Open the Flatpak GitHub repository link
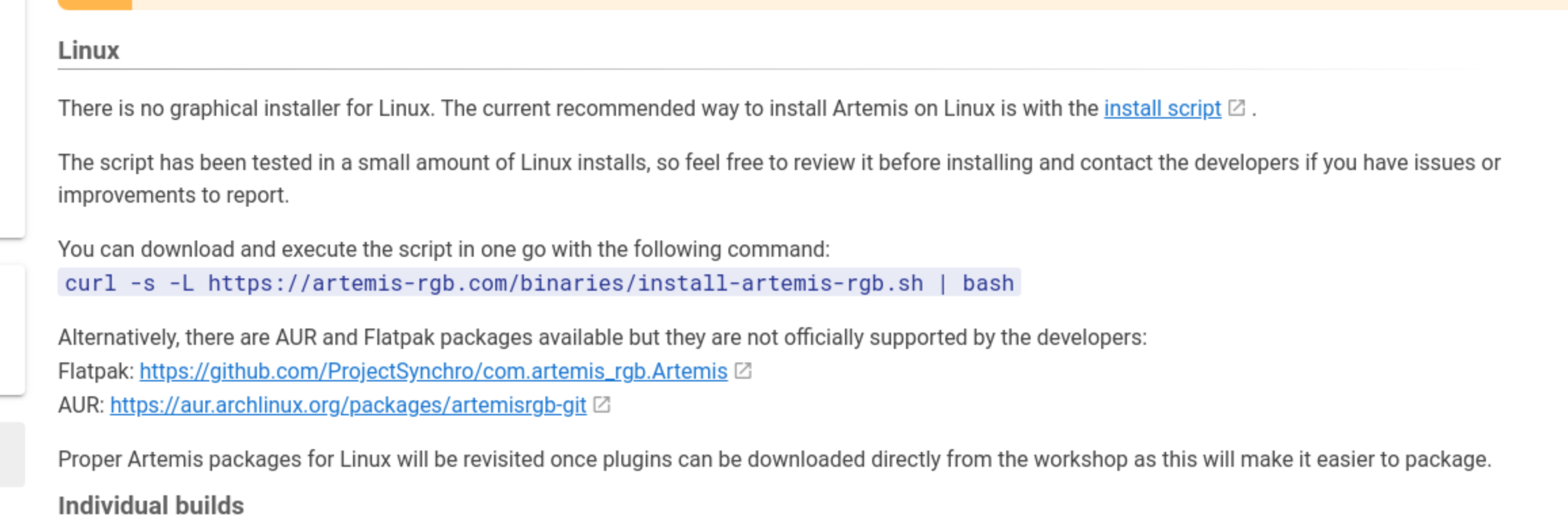This screenshot has width=1568, height=521. [x=433, y=371]
